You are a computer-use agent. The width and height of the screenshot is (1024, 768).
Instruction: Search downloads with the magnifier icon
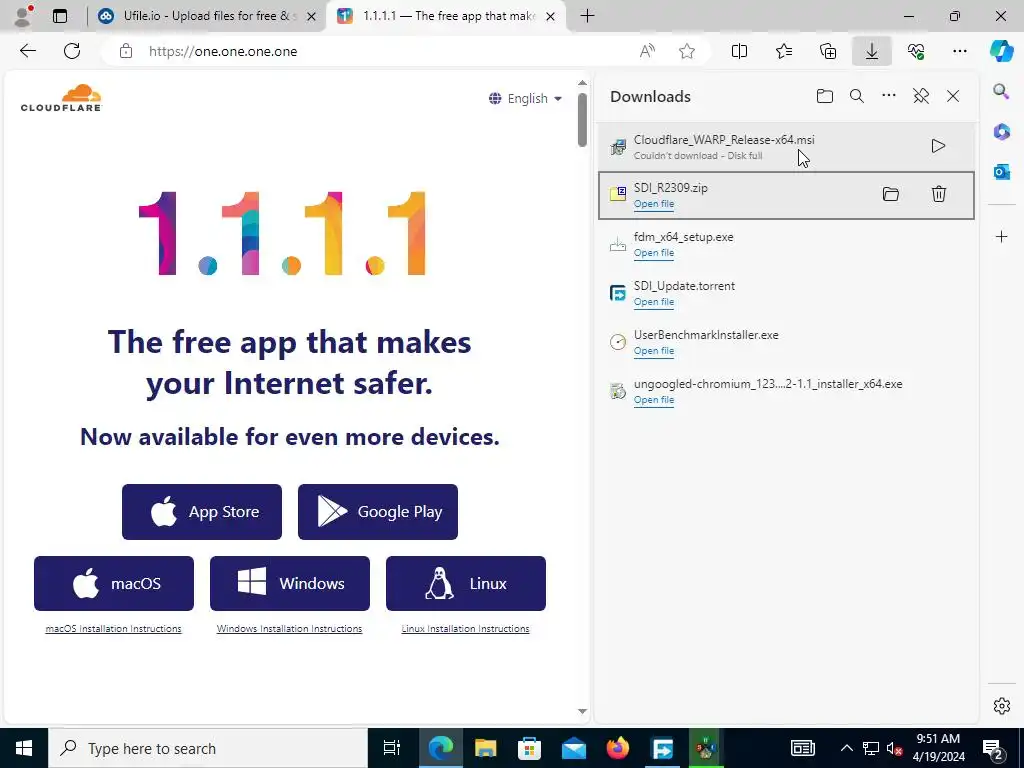(x=857, y=97)
